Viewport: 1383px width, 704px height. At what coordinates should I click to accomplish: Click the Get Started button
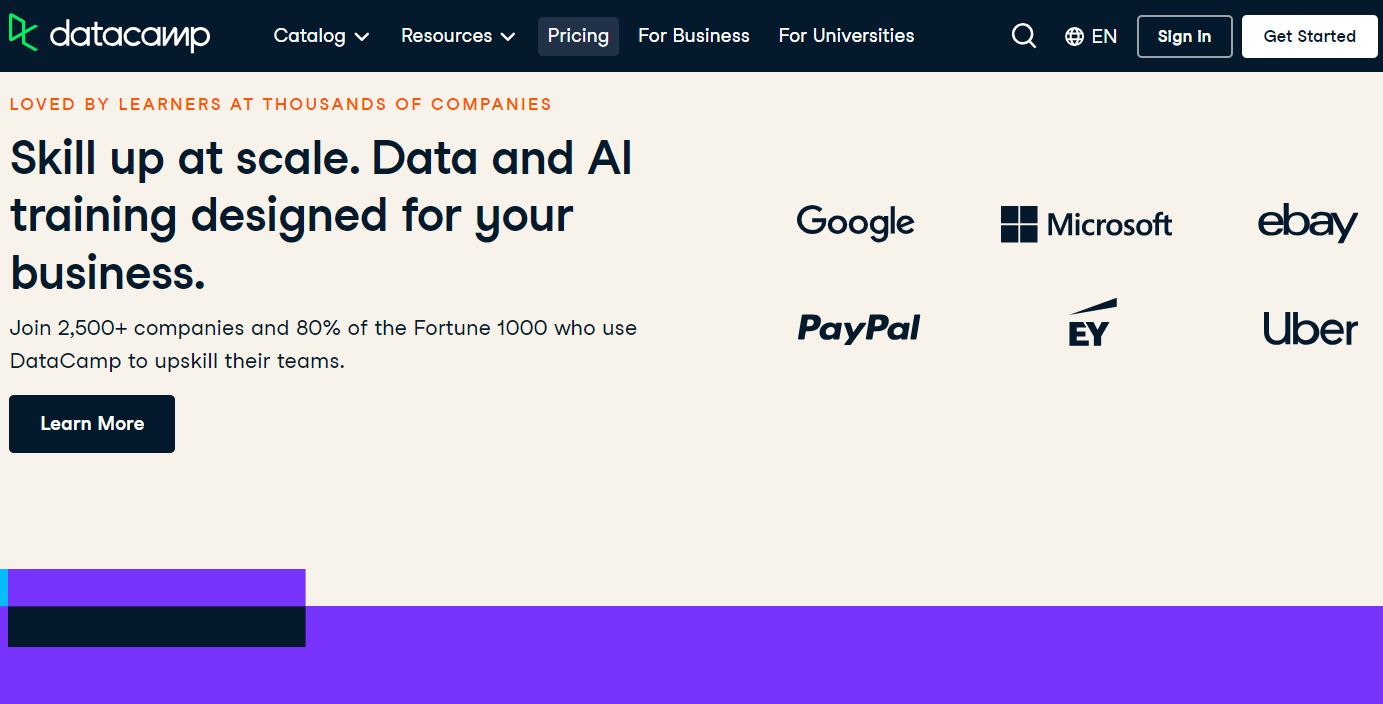tap(1309, 36)
